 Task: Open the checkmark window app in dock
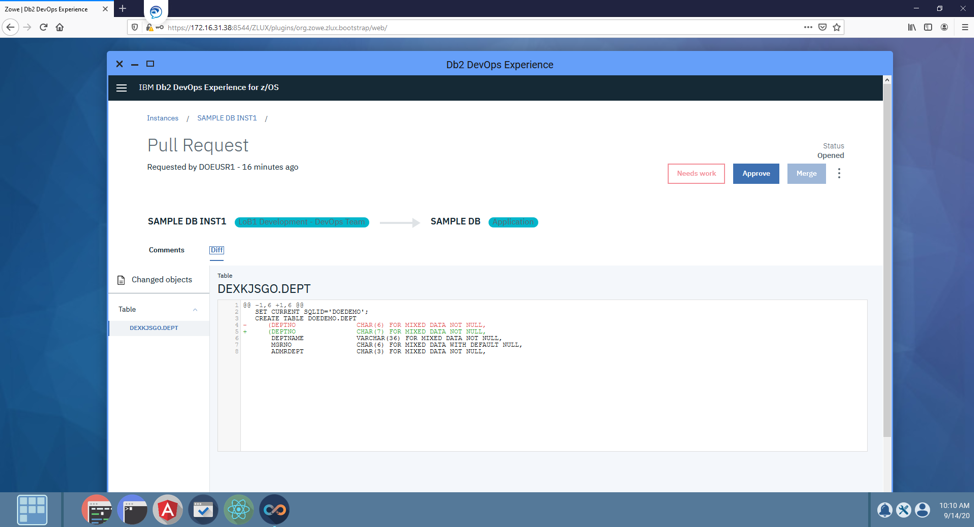203,510
